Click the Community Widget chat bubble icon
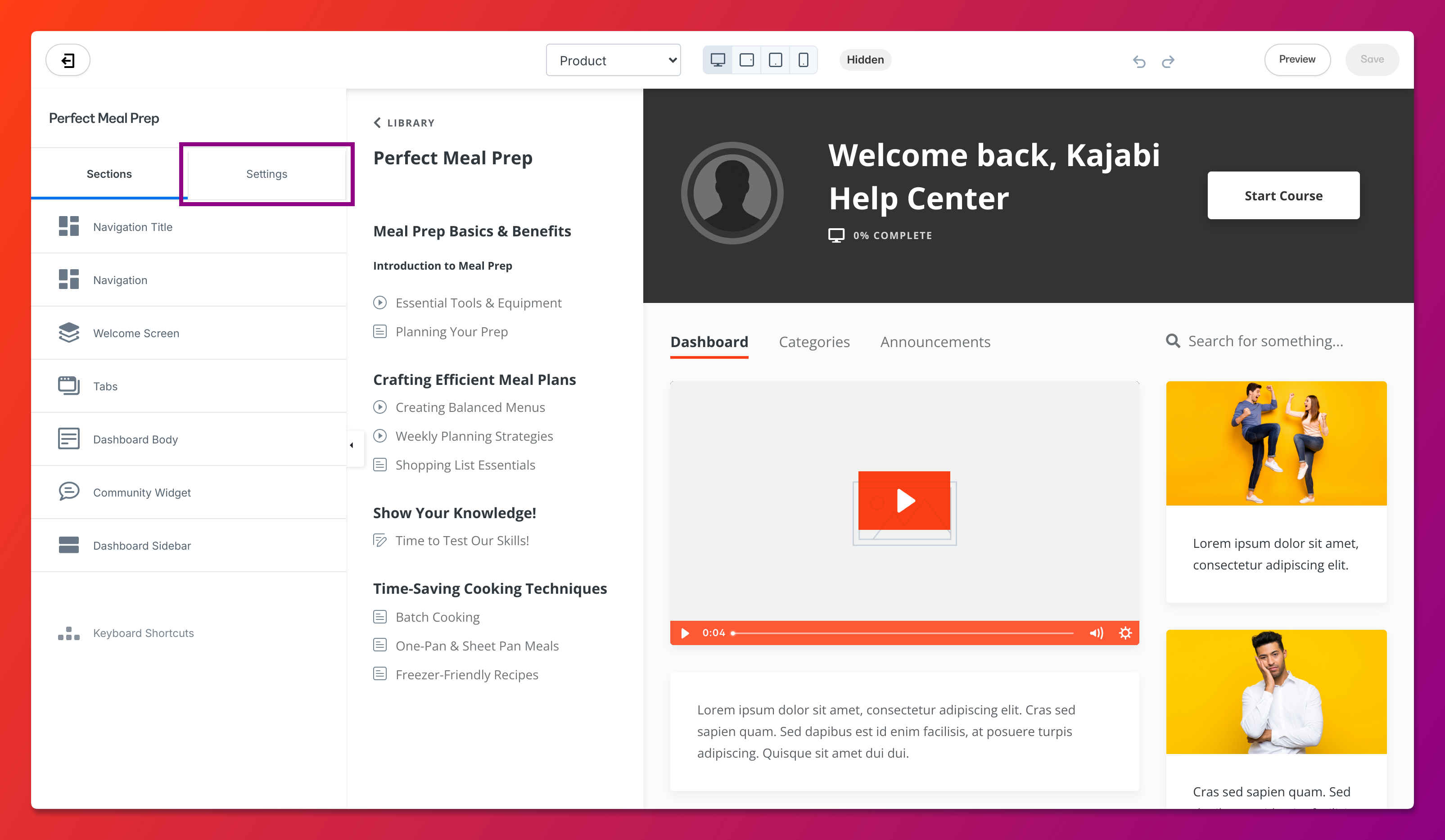 pos(69,492)
